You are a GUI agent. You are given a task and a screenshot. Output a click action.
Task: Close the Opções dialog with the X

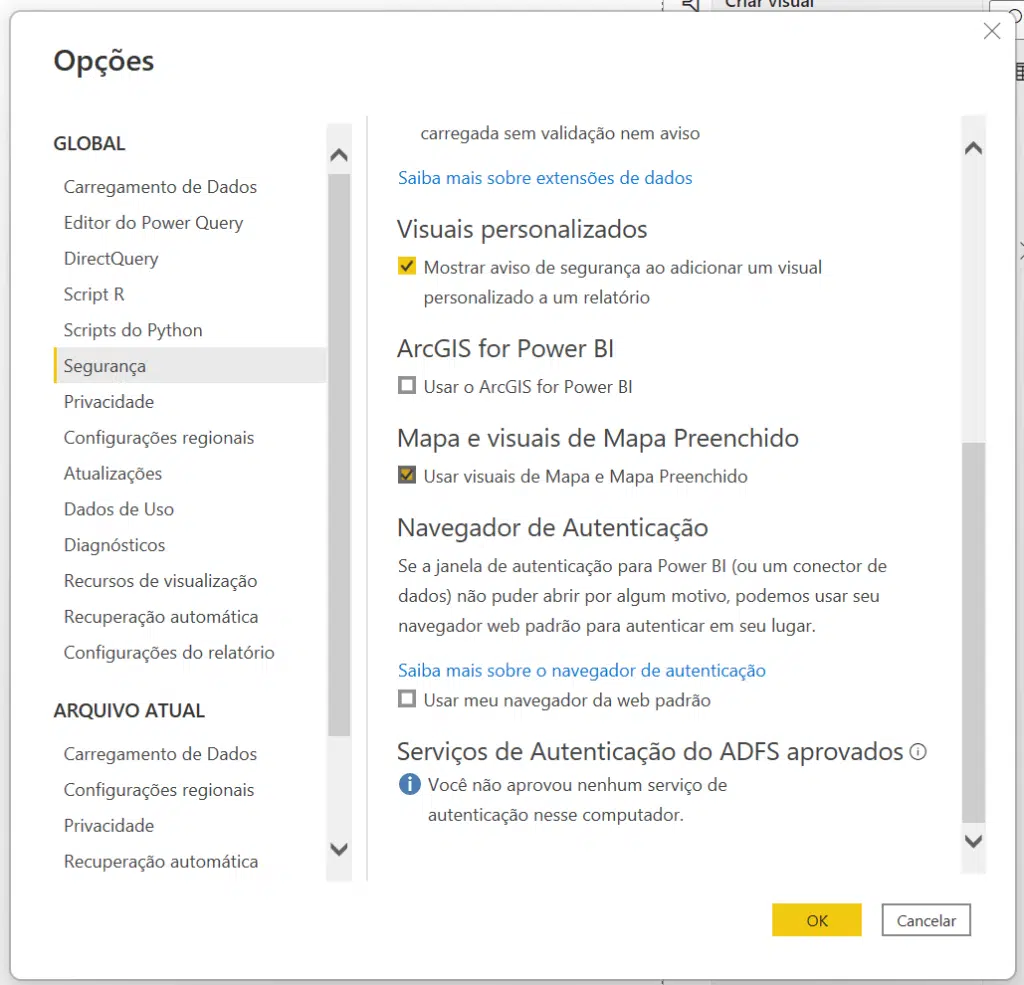point(991,31)
